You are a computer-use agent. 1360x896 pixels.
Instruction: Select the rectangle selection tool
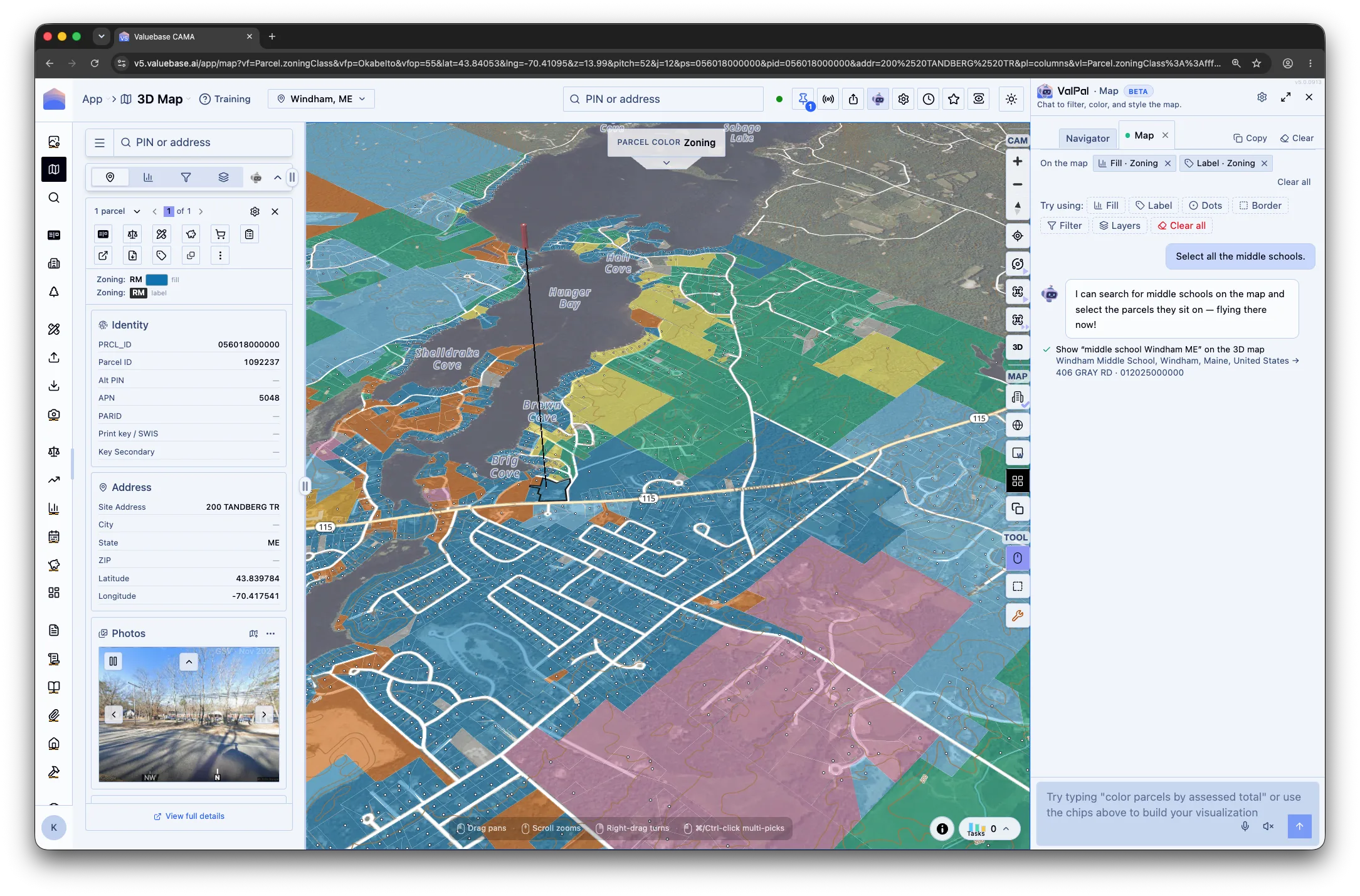[x=1017, y=587]
